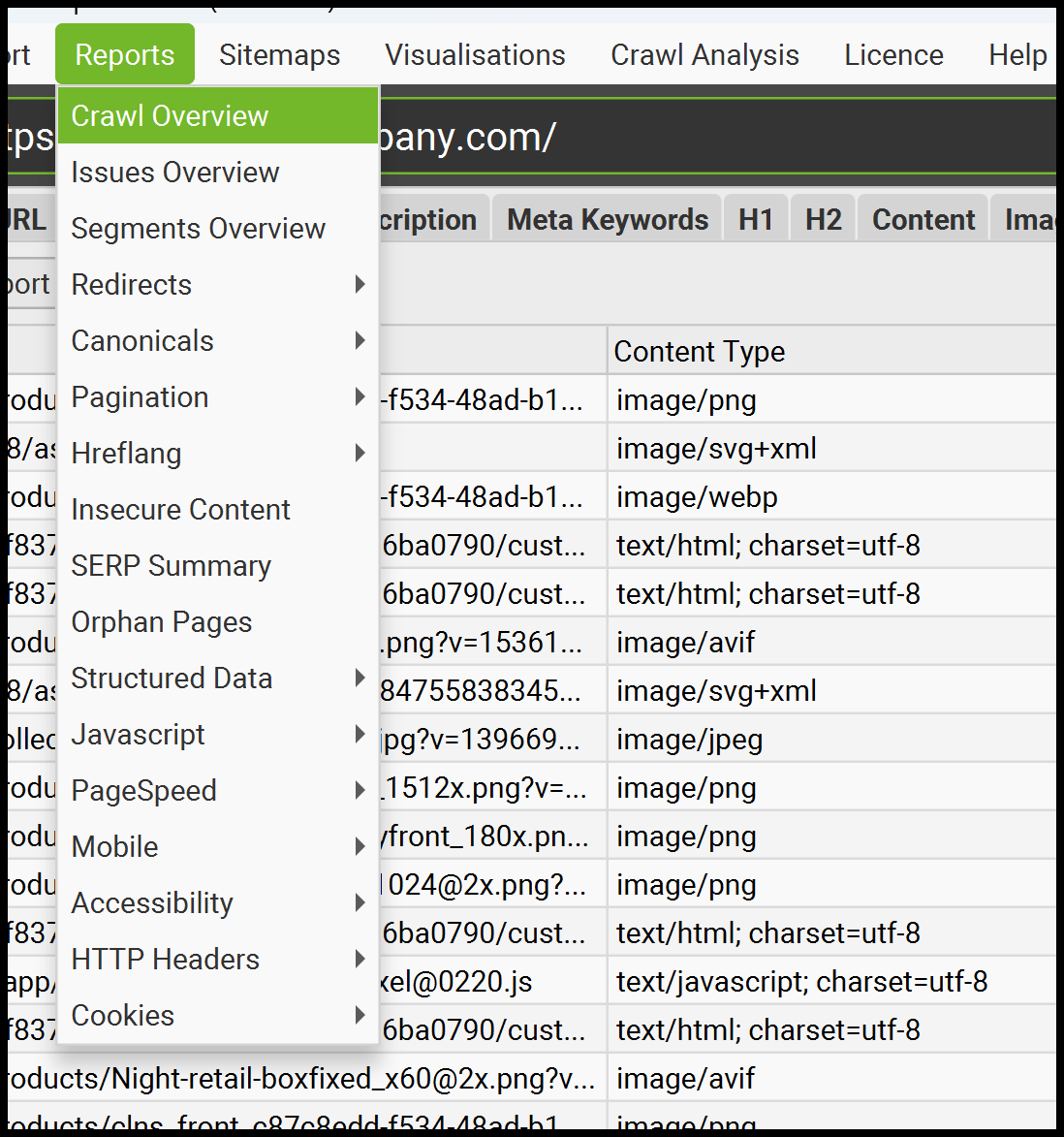This screenshot has width=1064, height=1137.
Task: Expand the Canonicals submenu
Action: coord(218,341)
